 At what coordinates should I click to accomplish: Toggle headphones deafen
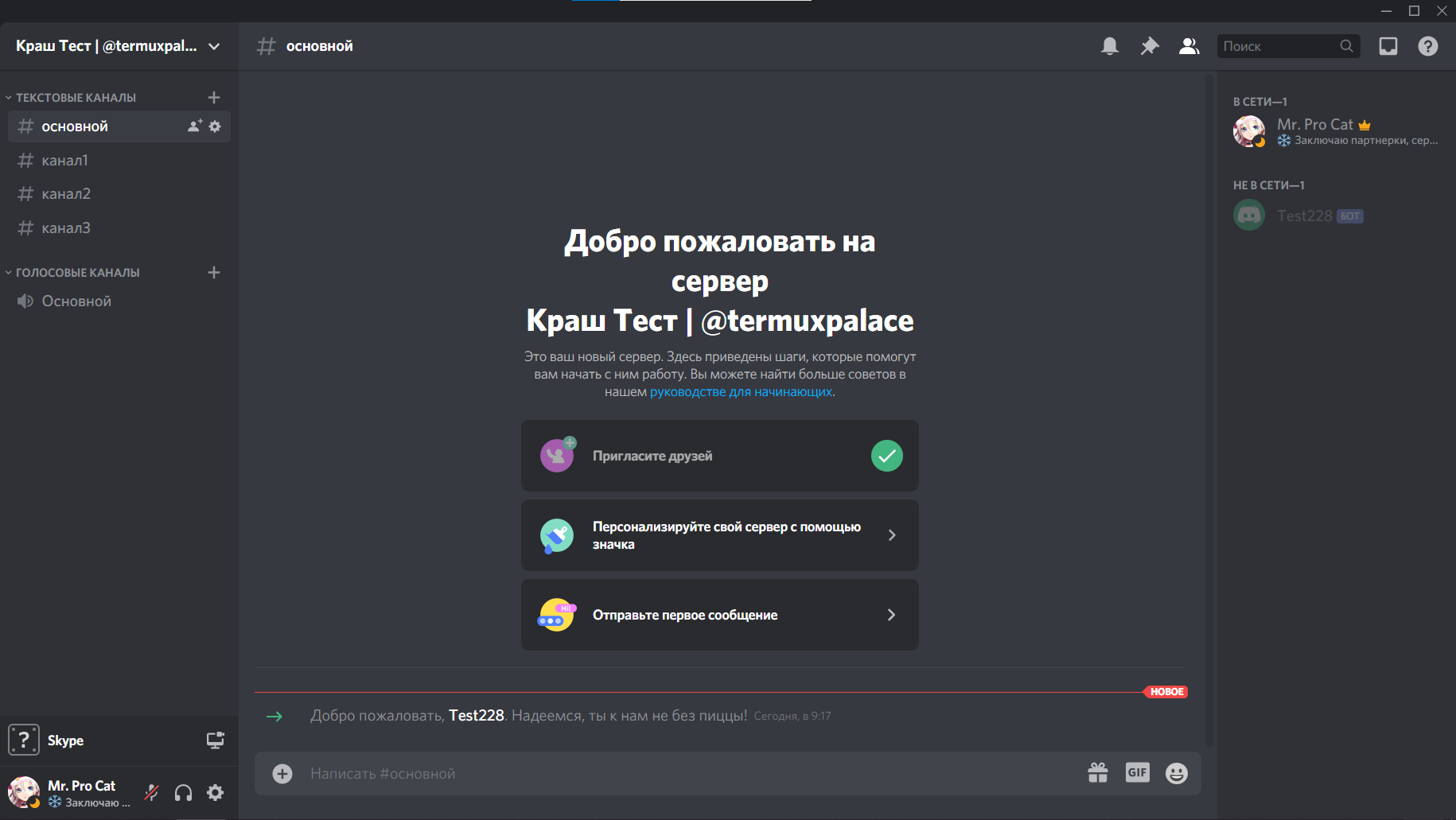183,792
